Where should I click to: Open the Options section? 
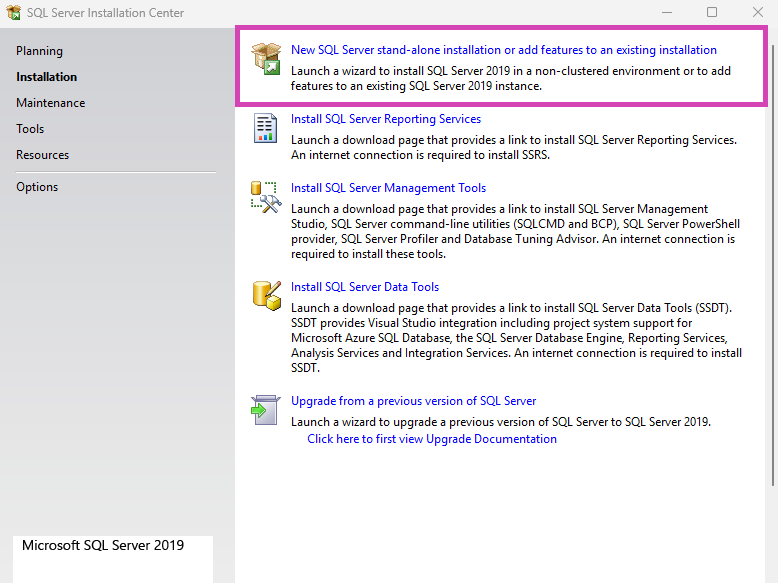tap(37, 187)
